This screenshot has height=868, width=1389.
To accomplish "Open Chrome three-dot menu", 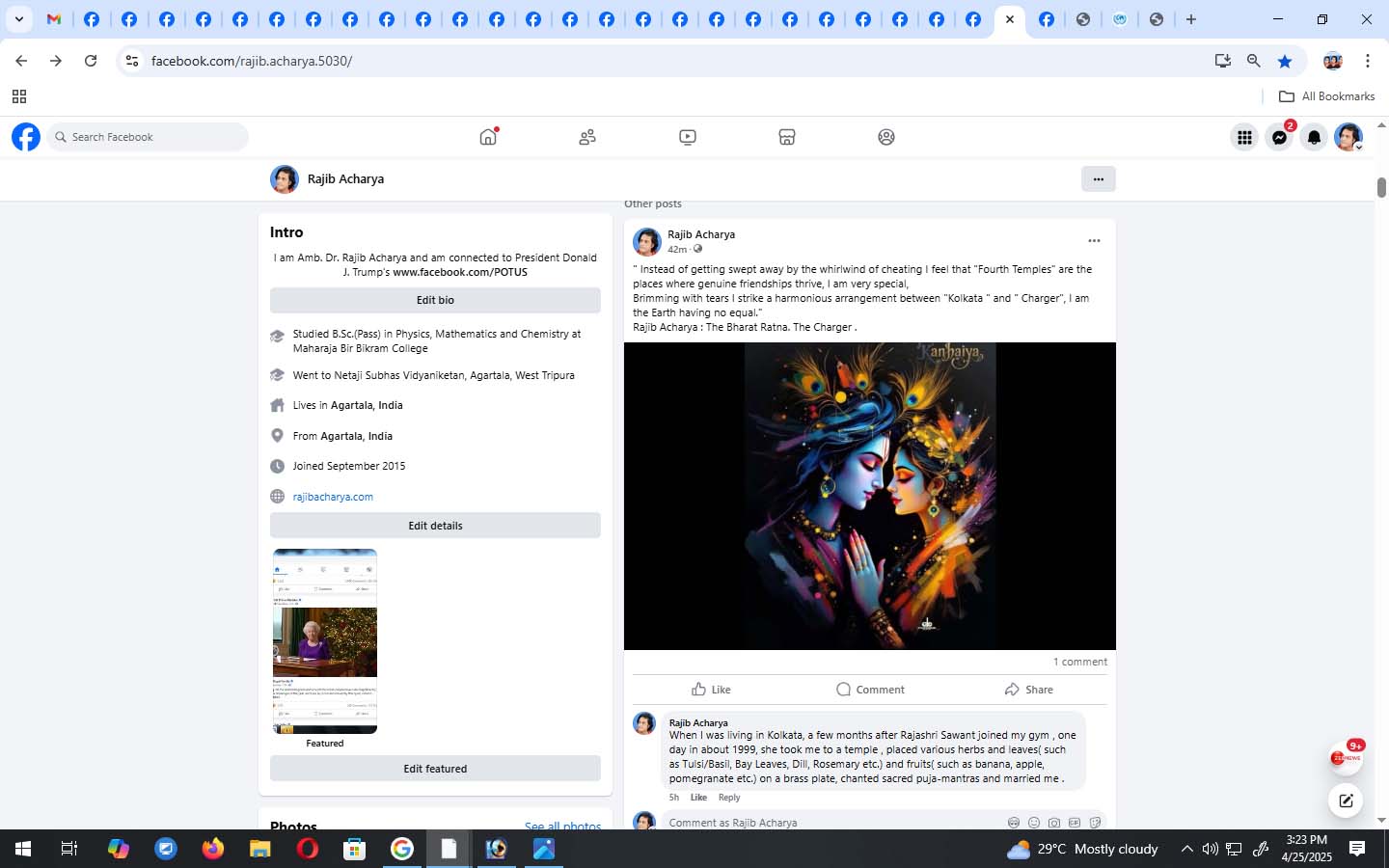I will pyautogui.click(x=1368, y=61).
